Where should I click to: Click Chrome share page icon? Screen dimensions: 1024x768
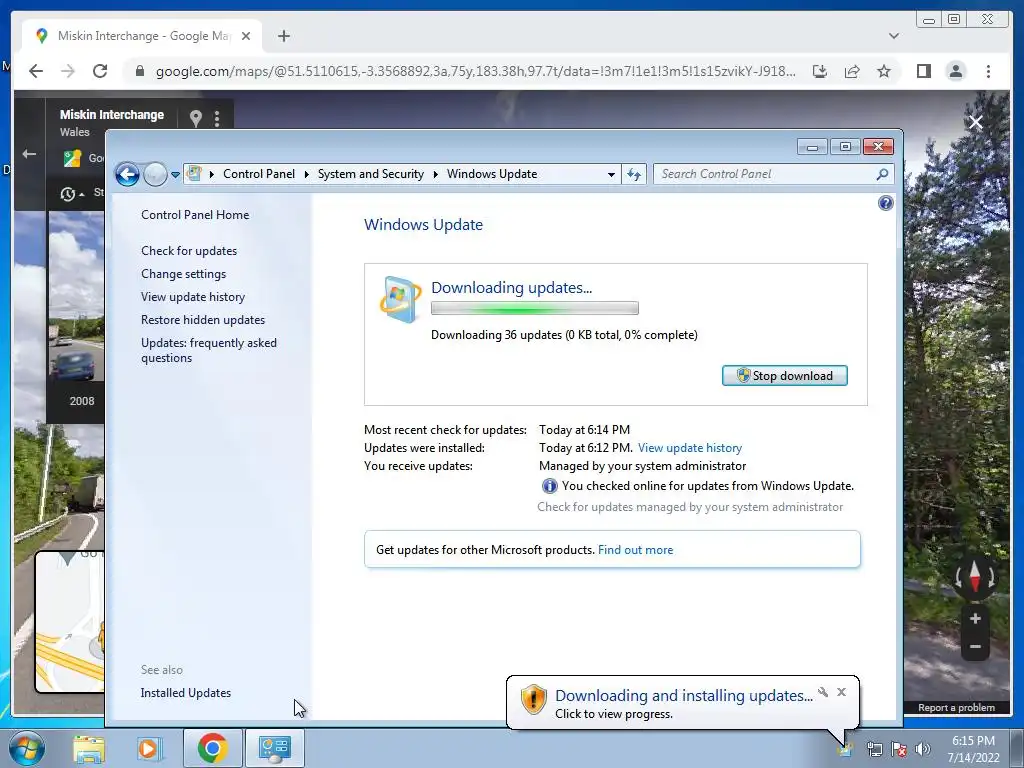(x=852, y=71)
